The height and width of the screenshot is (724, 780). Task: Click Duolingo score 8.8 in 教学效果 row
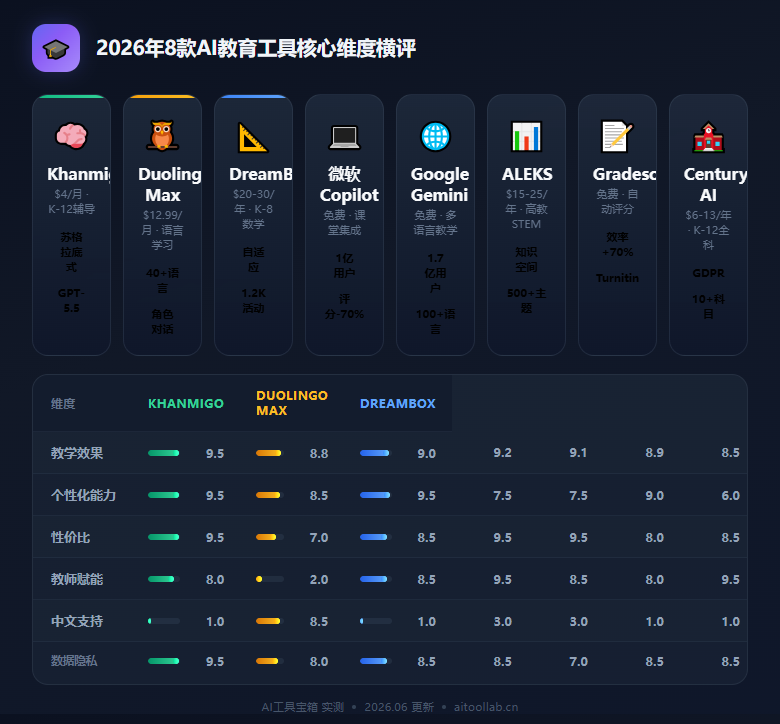click(x=319, y=454)
